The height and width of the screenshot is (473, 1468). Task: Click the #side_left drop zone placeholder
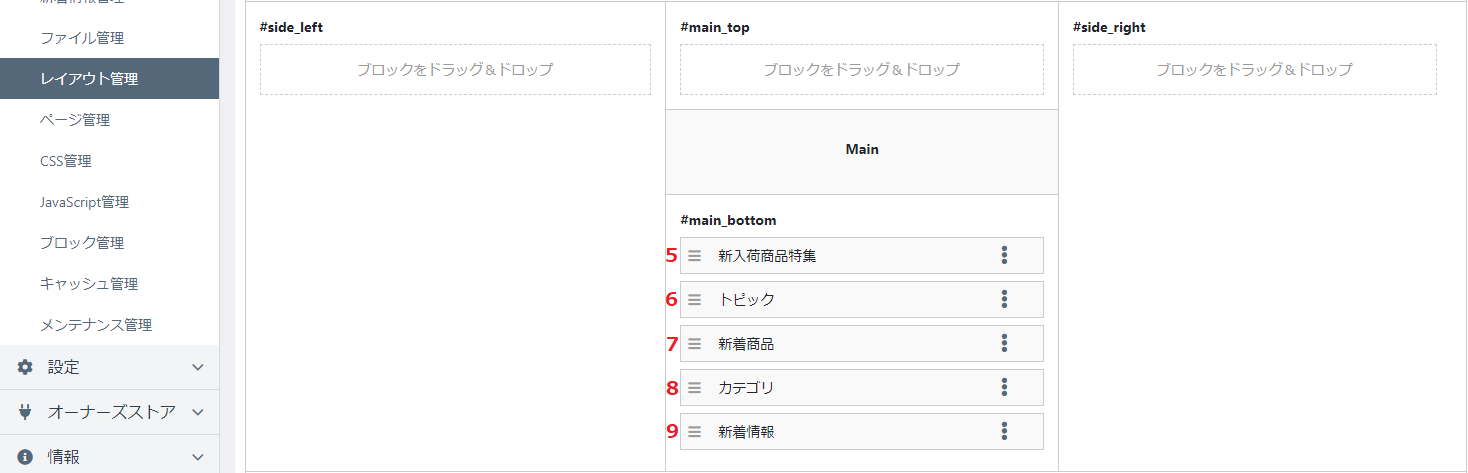pos(455,70)
